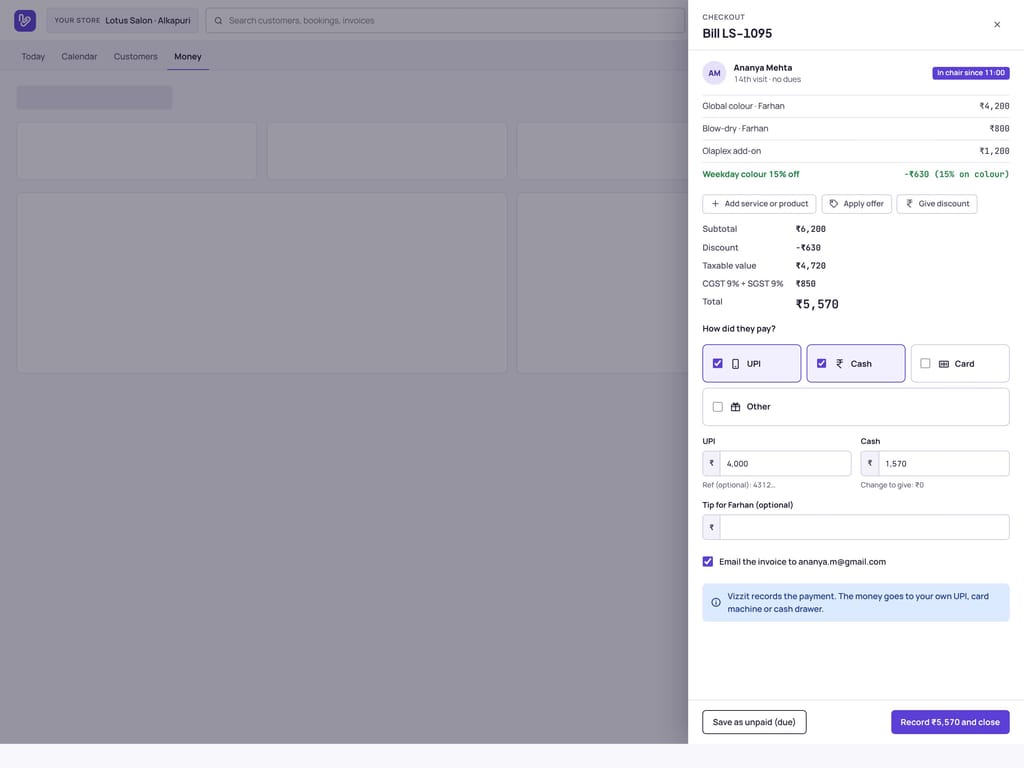Click the total amount ₹5,570
The width and height of the screenshot is (1024, 768).
pyautogui.click(x=817, y=304)
